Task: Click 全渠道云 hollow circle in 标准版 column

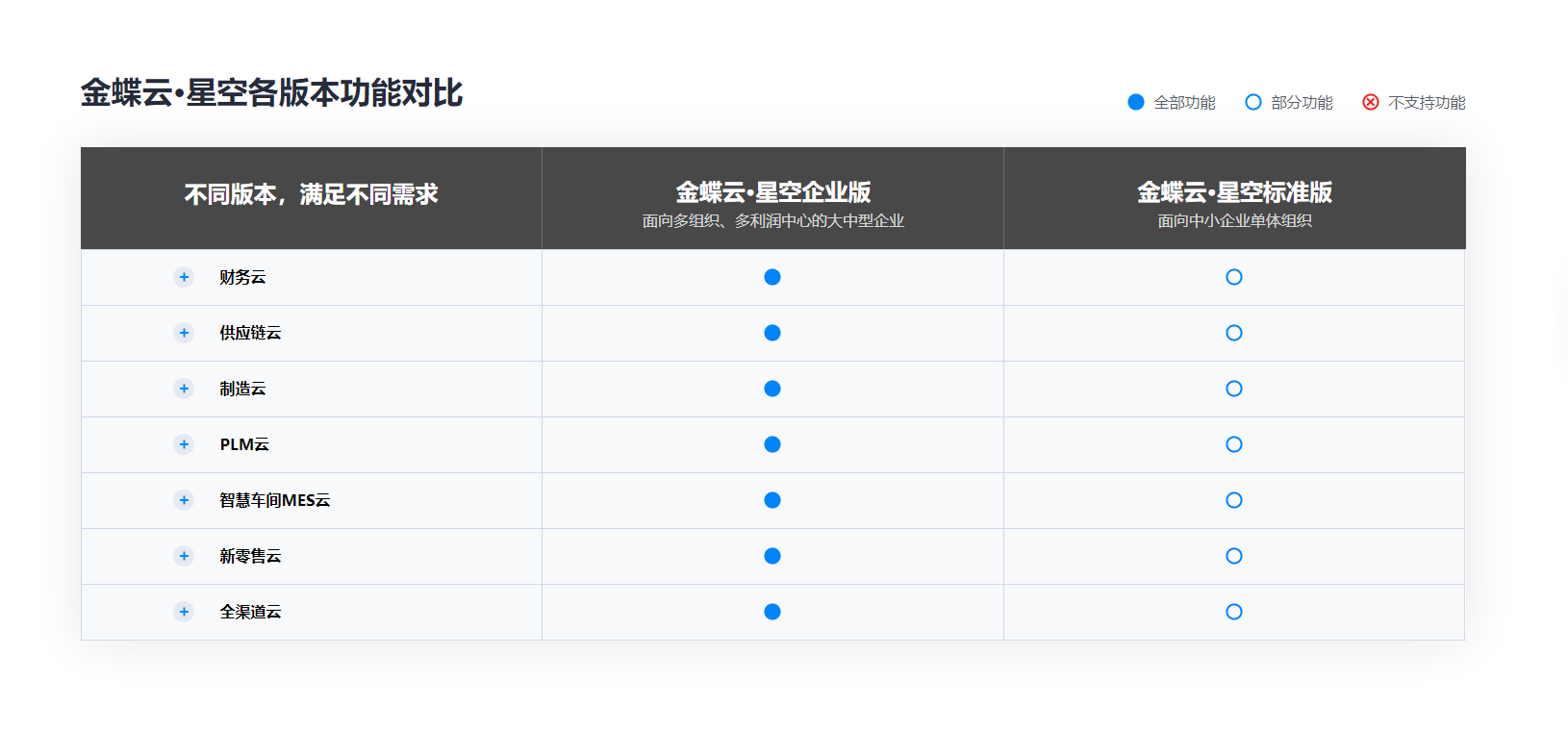Action: pos(1234,612)
